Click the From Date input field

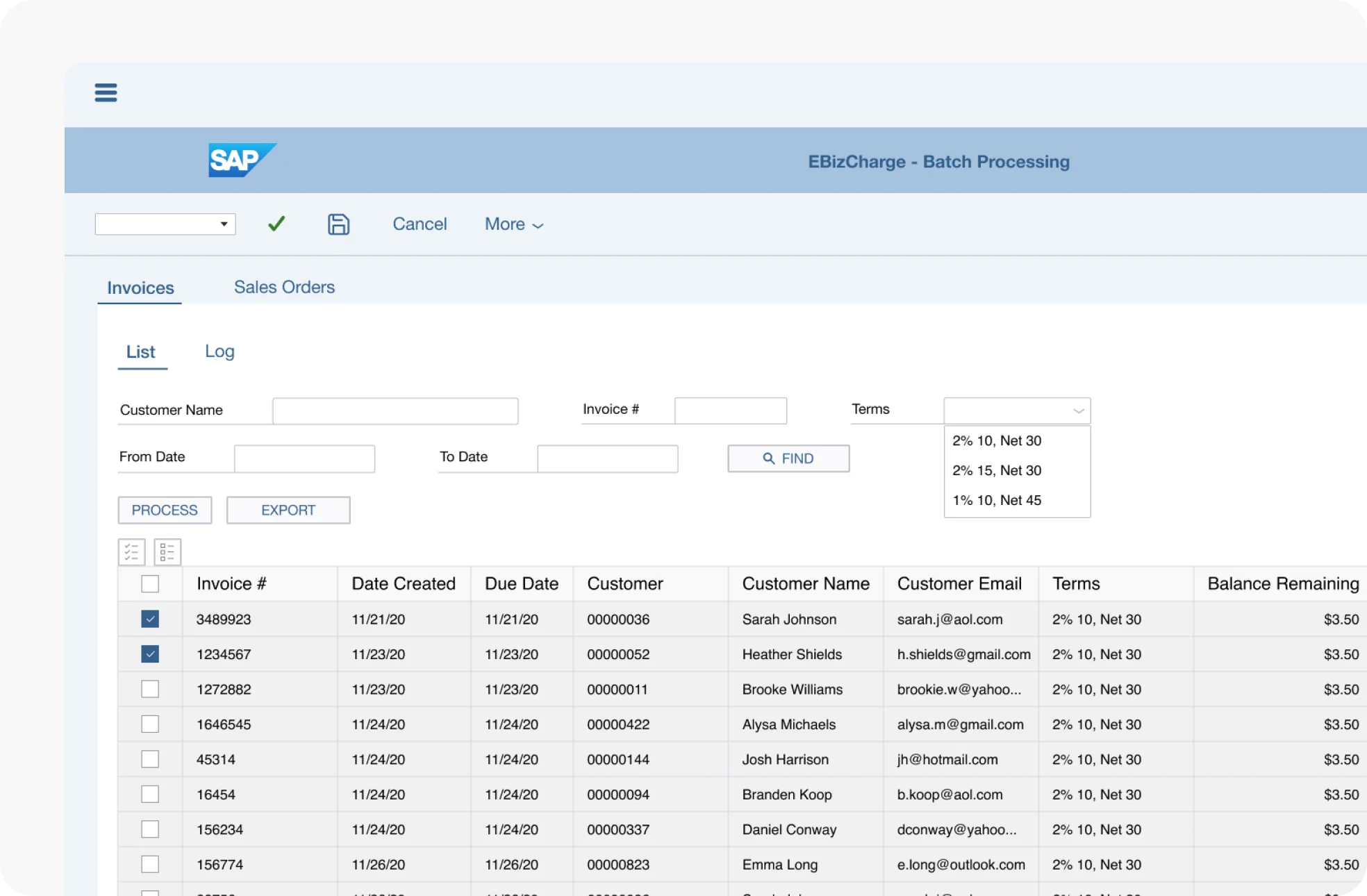click(305, 458)
